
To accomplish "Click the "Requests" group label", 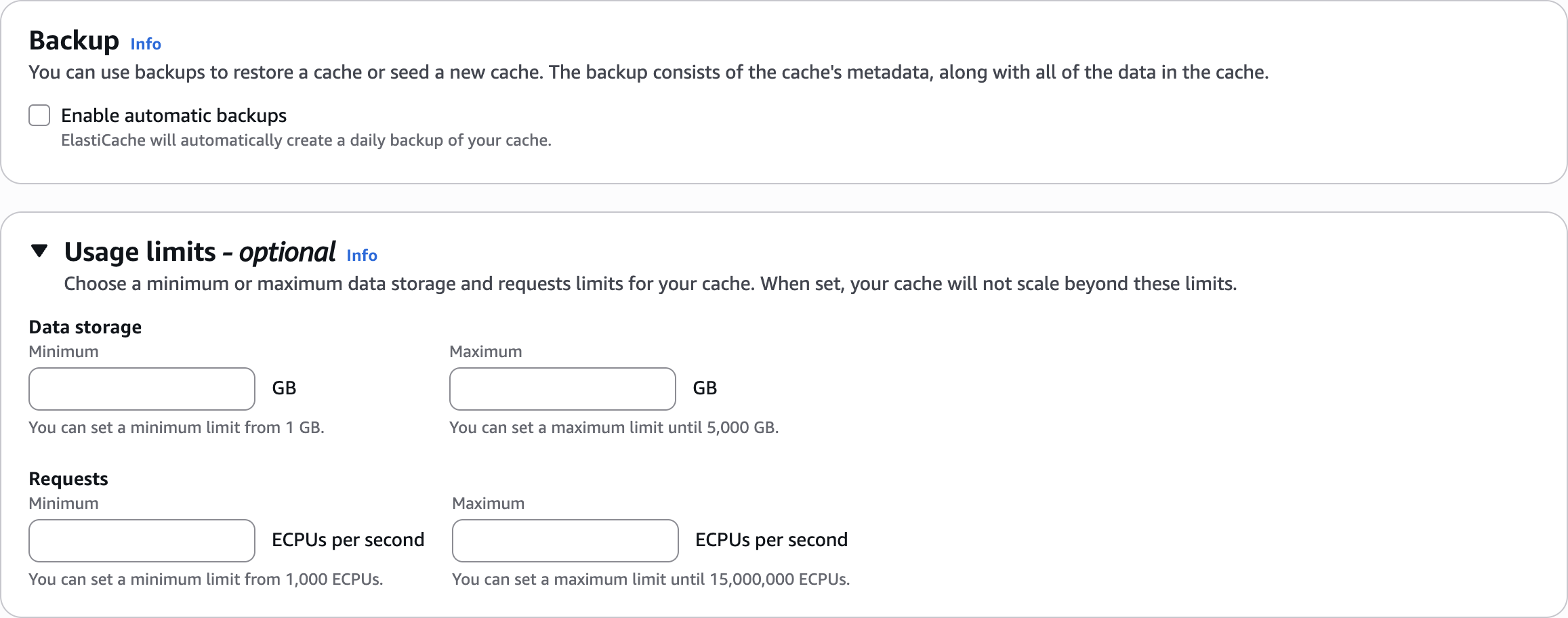I will point(68,479).
